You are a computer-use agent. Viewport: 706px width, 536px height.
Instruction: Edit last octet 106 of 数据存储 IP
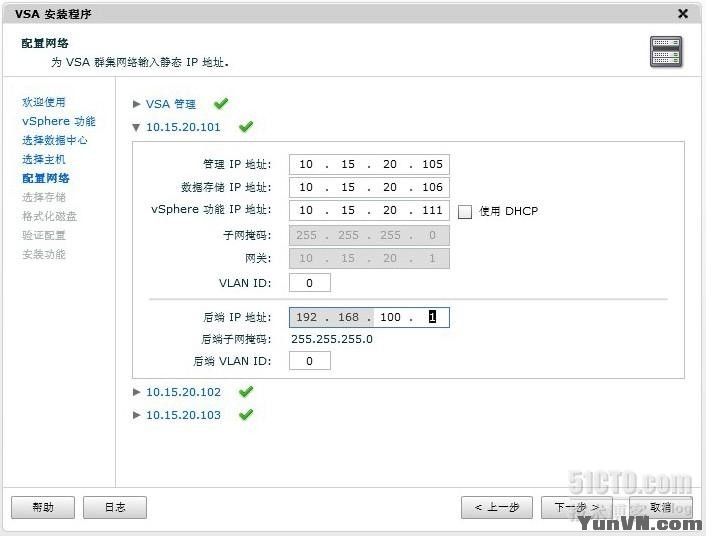click(432, 187)
